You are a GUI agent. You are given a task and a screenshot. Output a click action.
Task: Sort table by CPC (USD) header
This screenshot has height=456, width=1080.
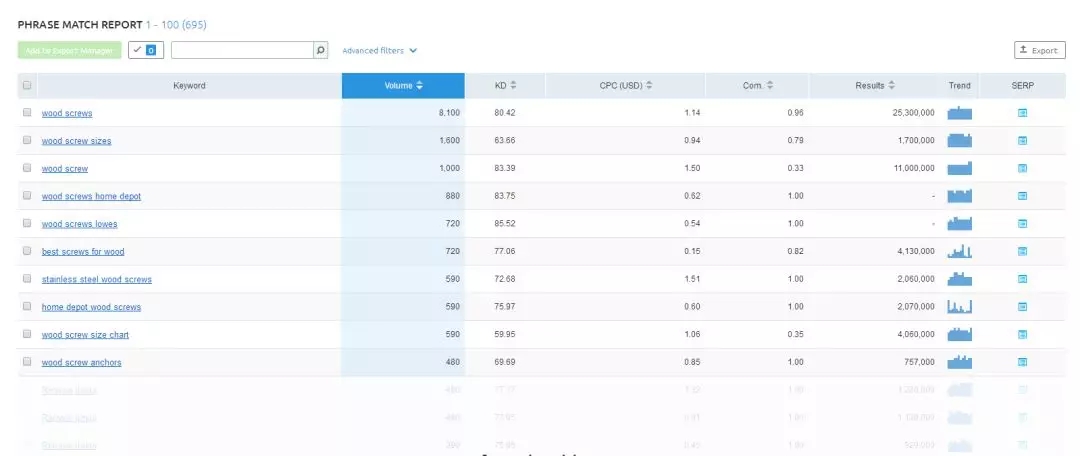pos(625,86)
